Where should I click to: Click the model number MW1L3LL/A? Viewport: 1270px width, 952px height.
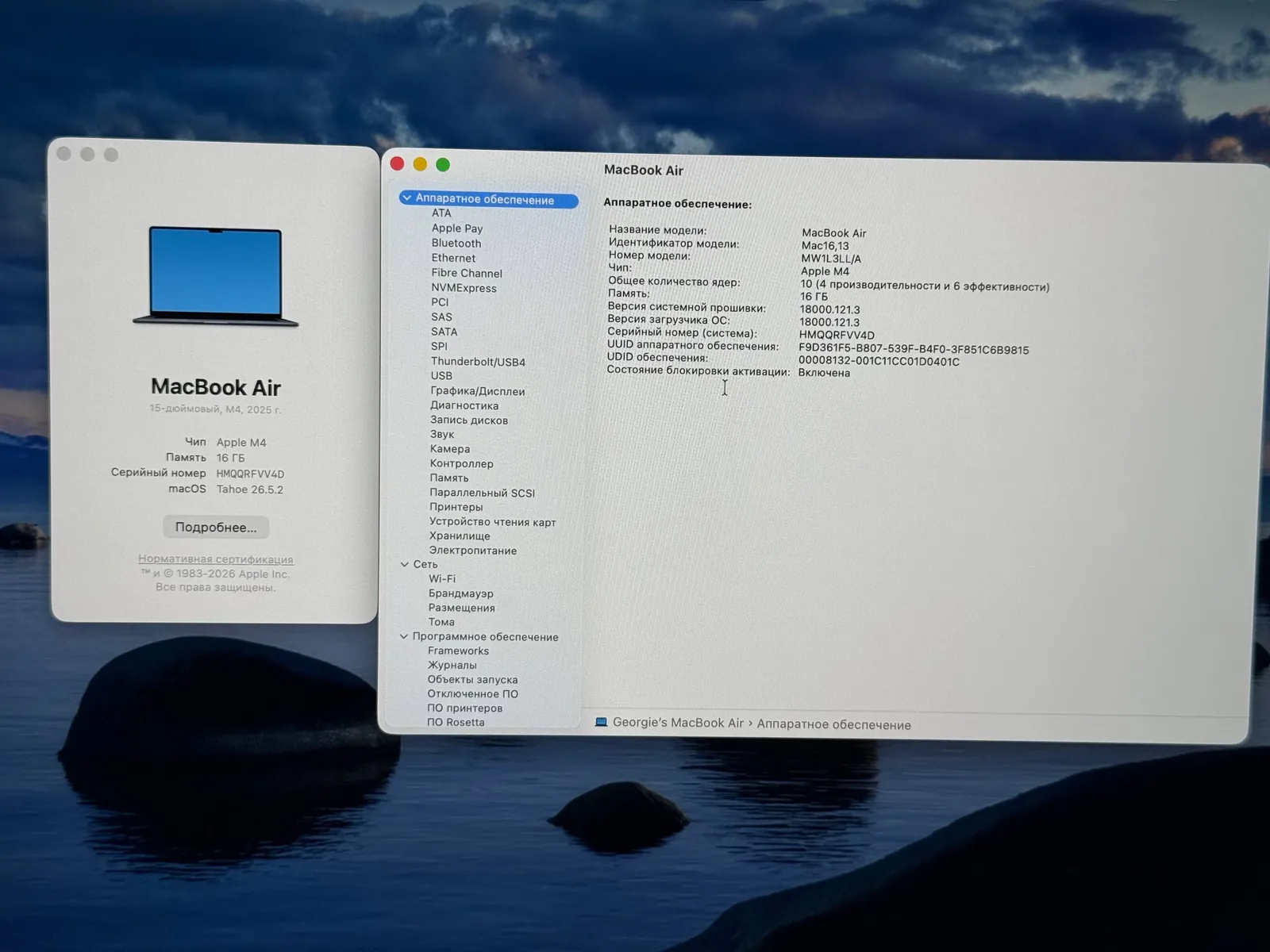[831, 259]
